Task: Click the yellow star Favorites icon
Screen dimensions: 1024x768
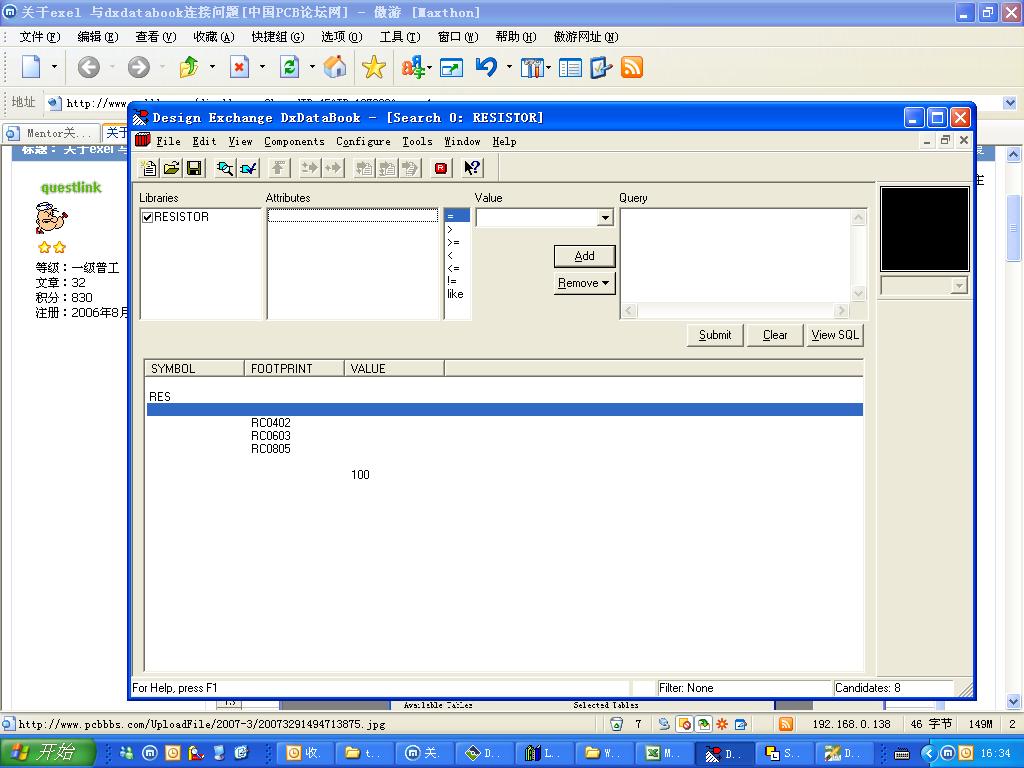Action: coord(374,67)
